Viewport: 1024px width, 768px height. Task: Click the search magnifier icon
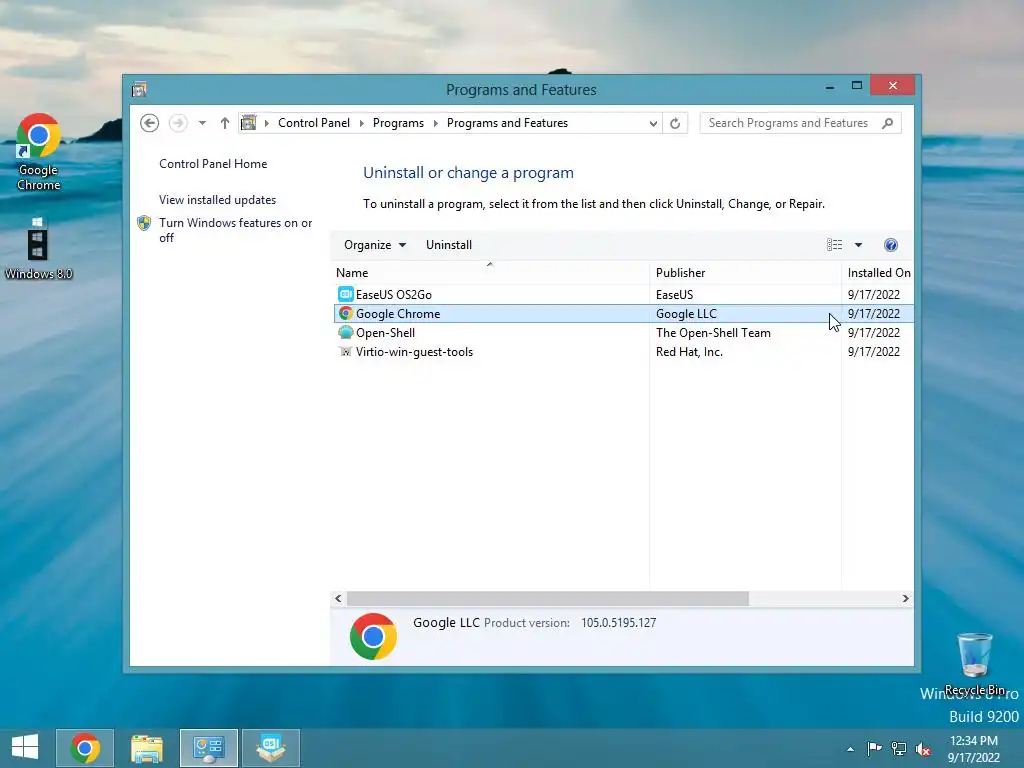887,123
